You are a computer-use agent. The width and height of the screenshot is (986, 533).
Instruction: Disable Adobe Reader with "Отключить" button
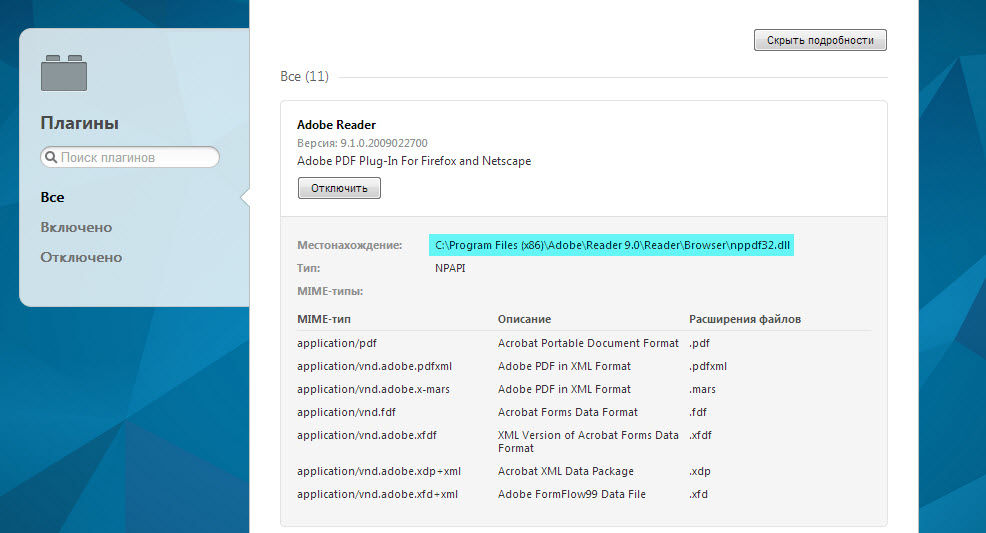pos(339,188)
